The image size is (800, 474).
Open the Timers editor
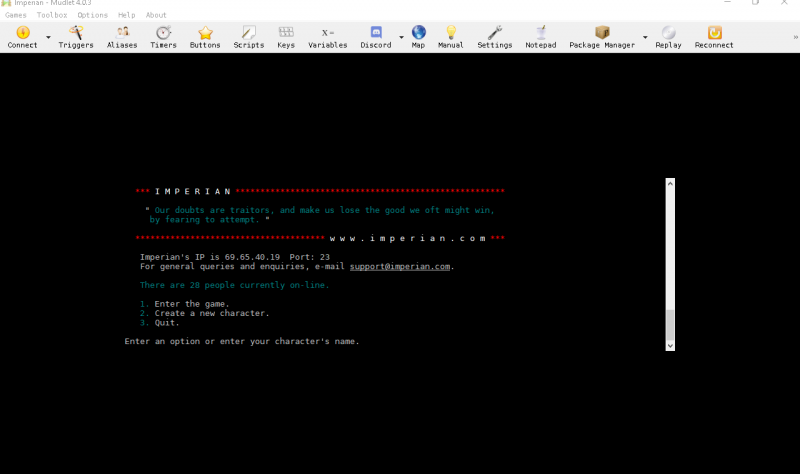click(163, 37)
